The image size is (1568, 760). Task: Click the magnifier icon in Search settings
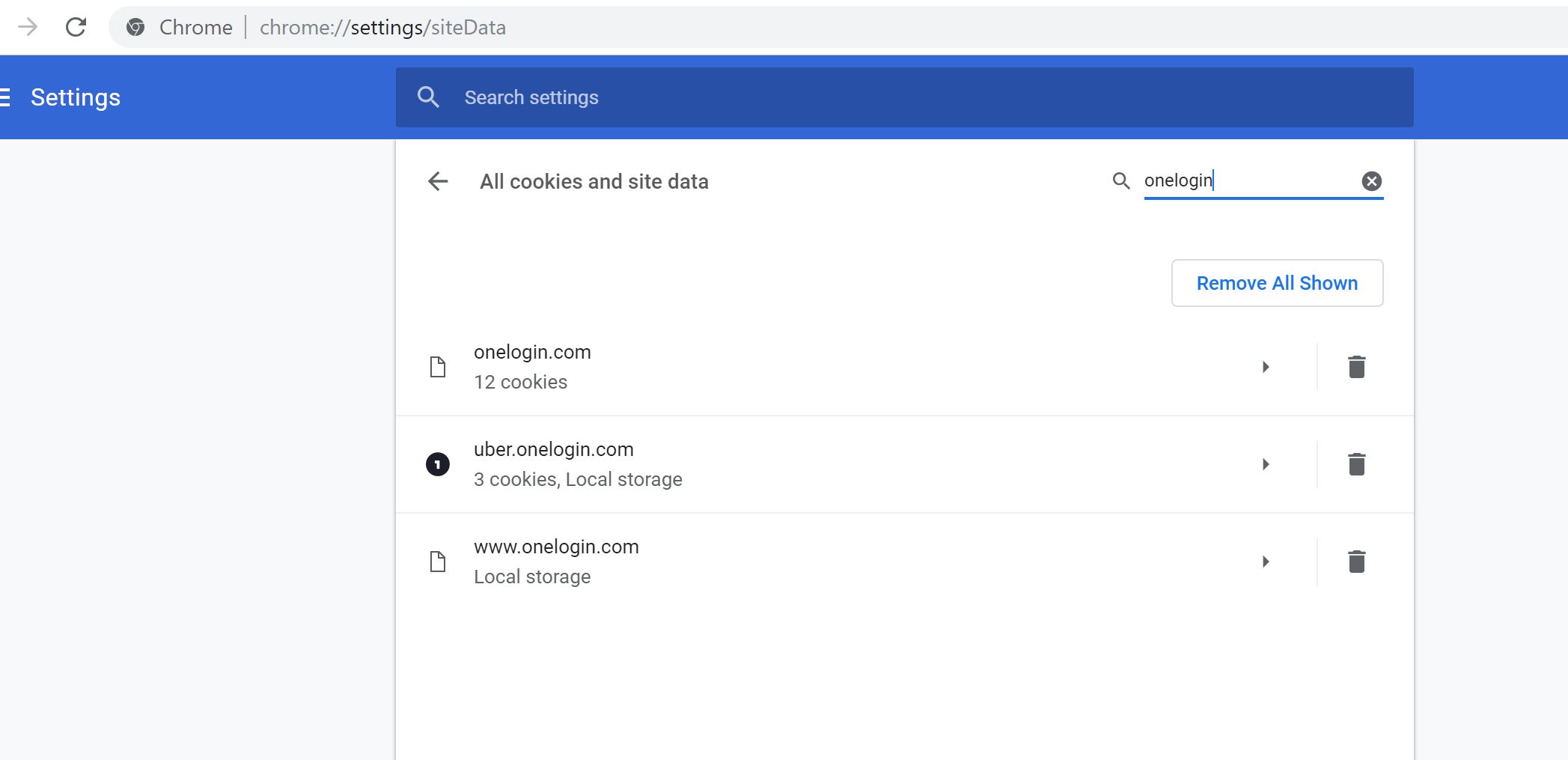tap(428, 97)
